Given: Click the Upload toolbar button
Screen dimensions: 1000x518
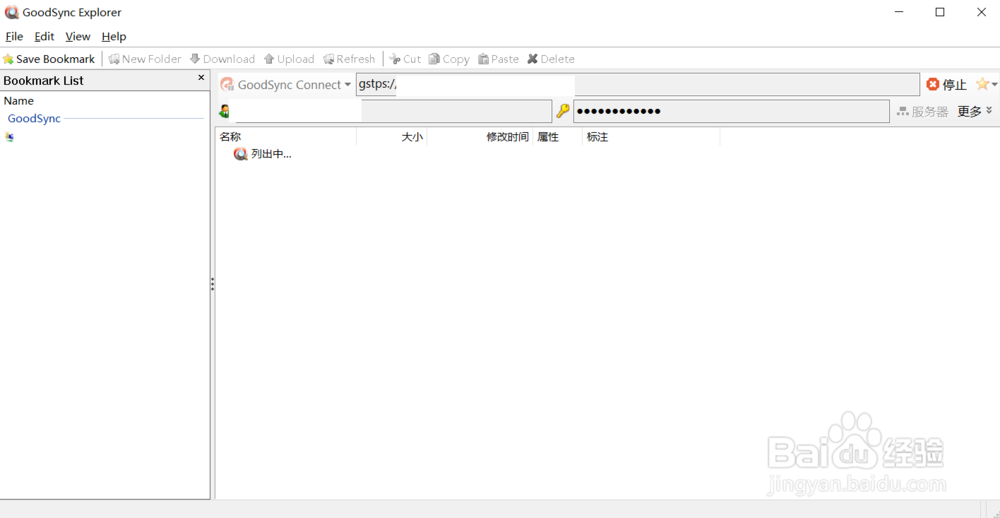Looking at the screenshot, I should (x=289, y=59).
